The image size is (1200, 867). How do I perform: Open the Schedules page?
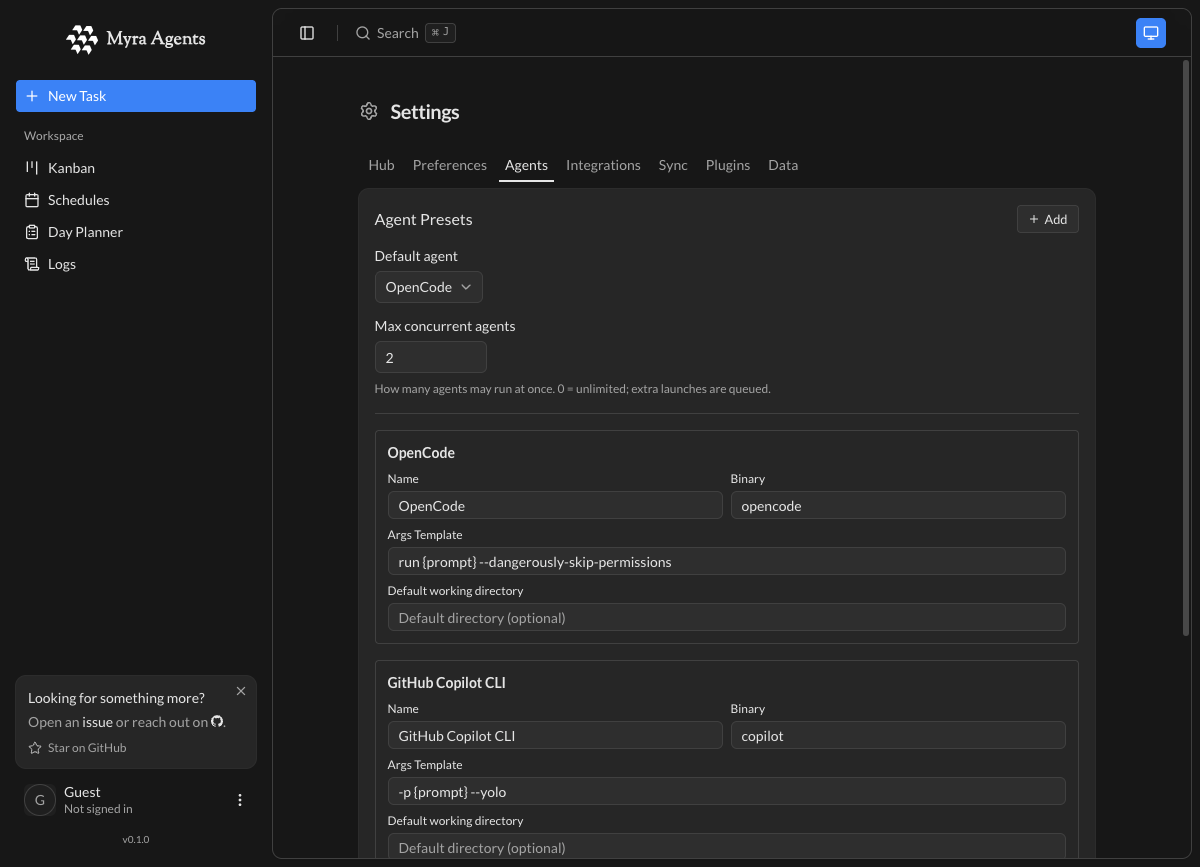tap(136, 200)
